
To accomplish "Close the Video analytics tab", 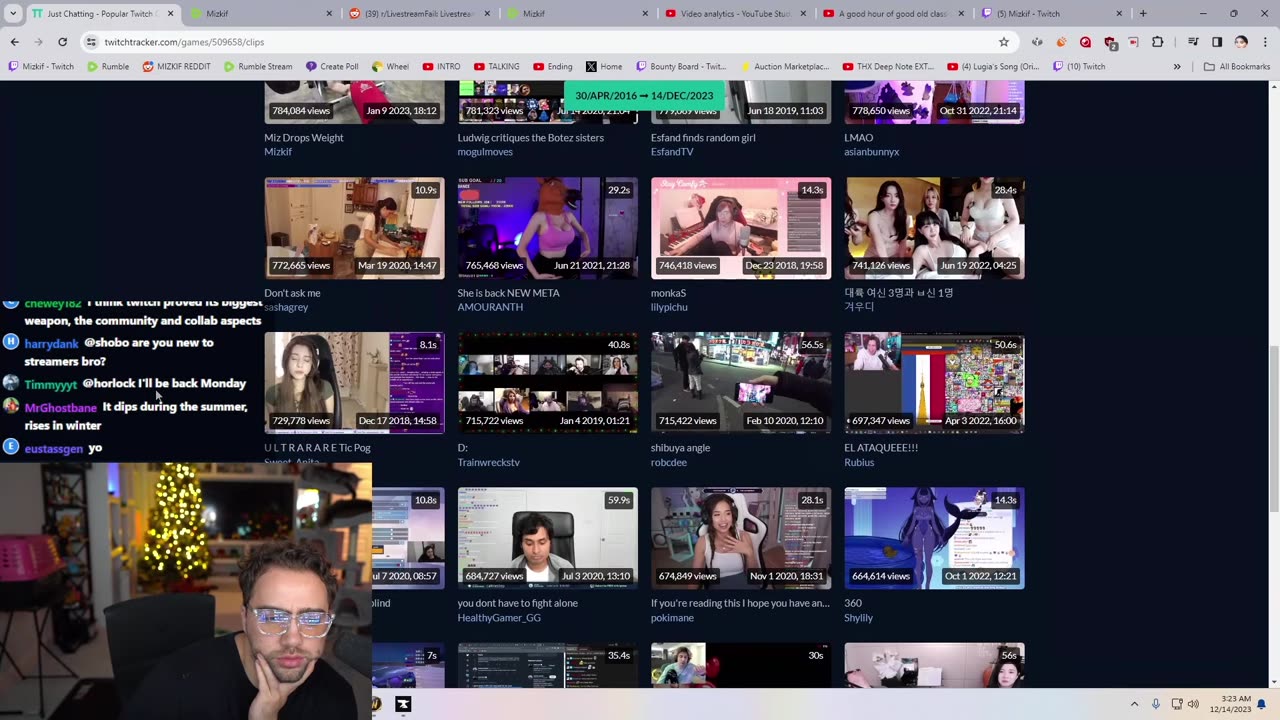I will tap(803, 14).
